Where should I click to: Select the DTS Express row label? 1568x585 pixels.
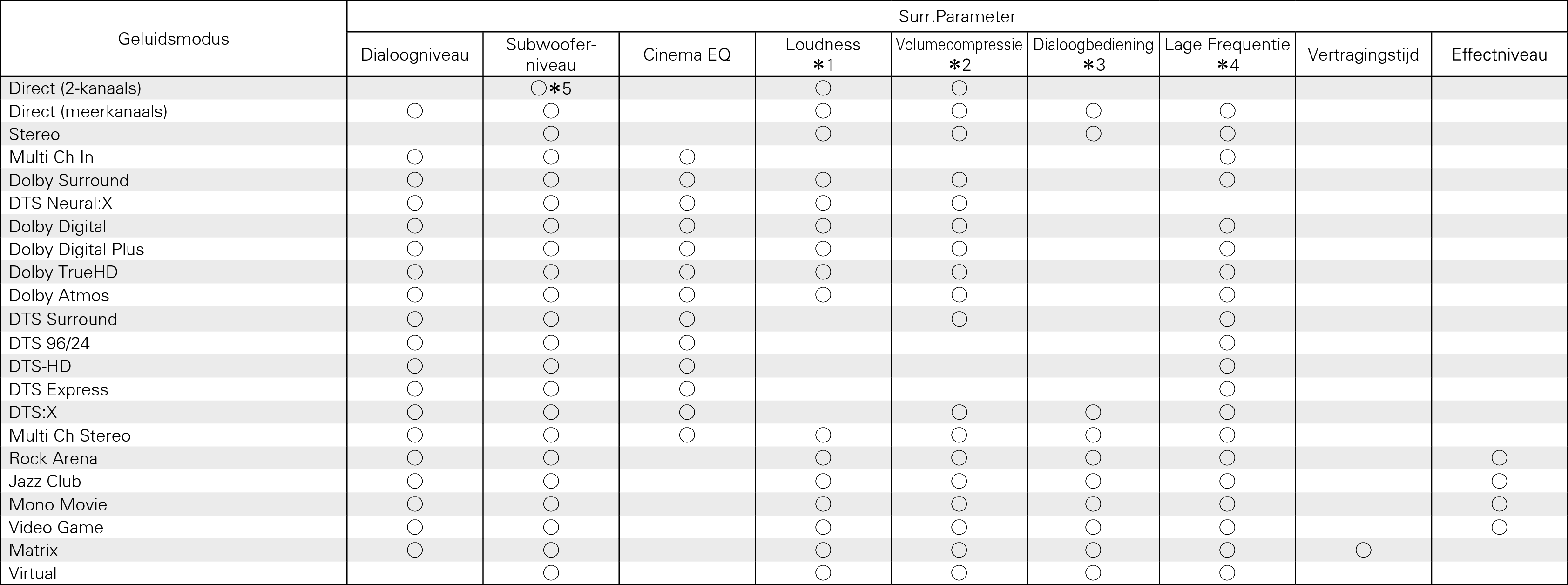tap(59, 389)
